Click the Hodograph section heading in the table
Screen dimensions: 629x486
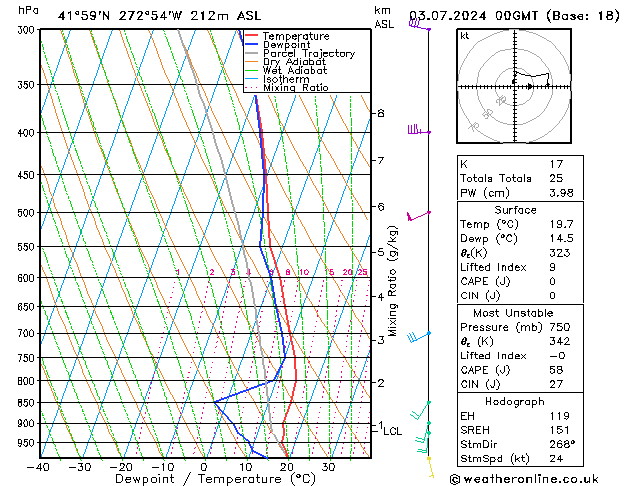(515, 401)
